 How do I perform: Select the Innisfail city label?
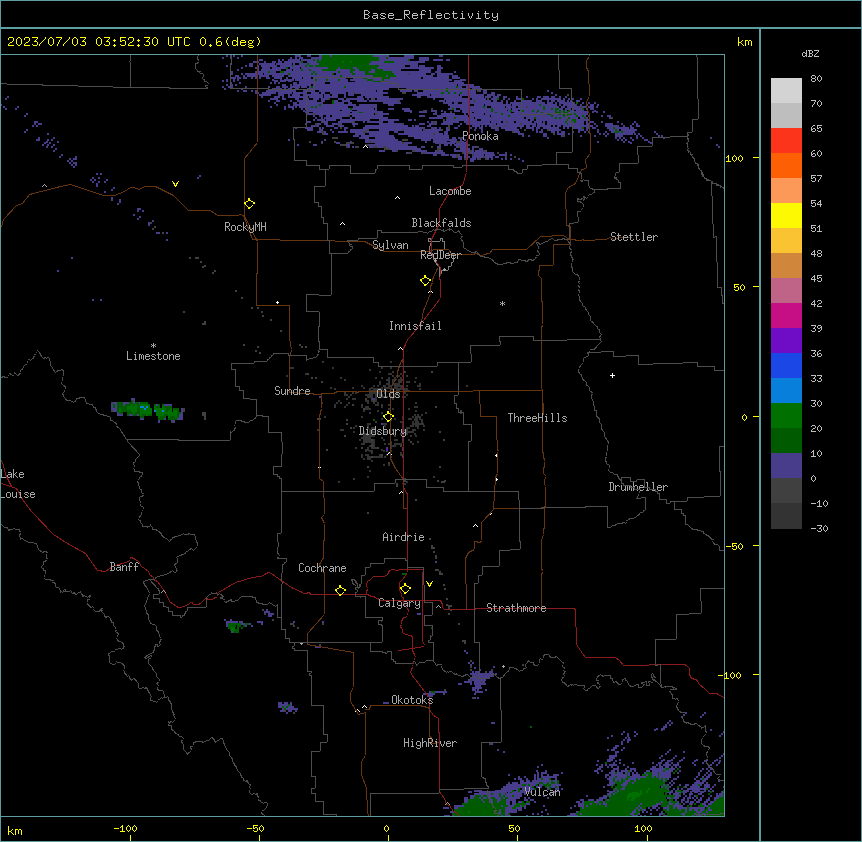[x=415, y=326]
